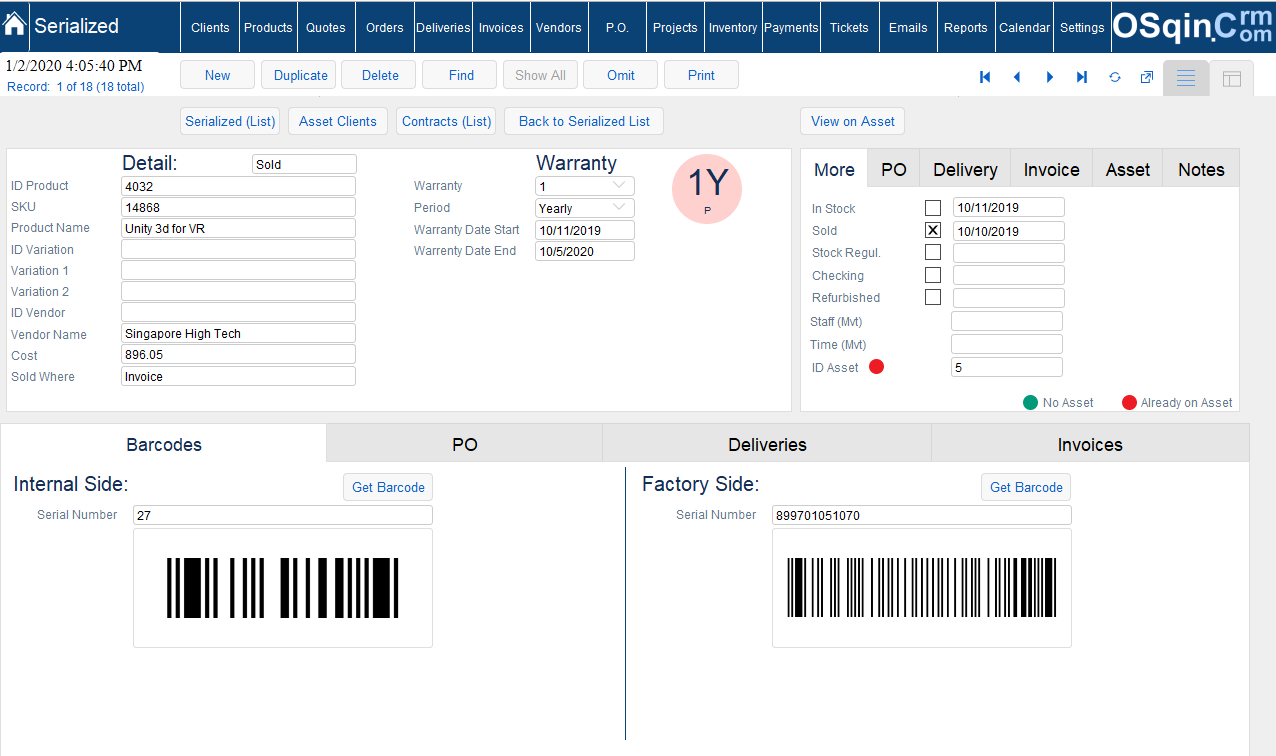1276x756 pixels.
Task: Open the Reports section
Action: coord(966,27)
